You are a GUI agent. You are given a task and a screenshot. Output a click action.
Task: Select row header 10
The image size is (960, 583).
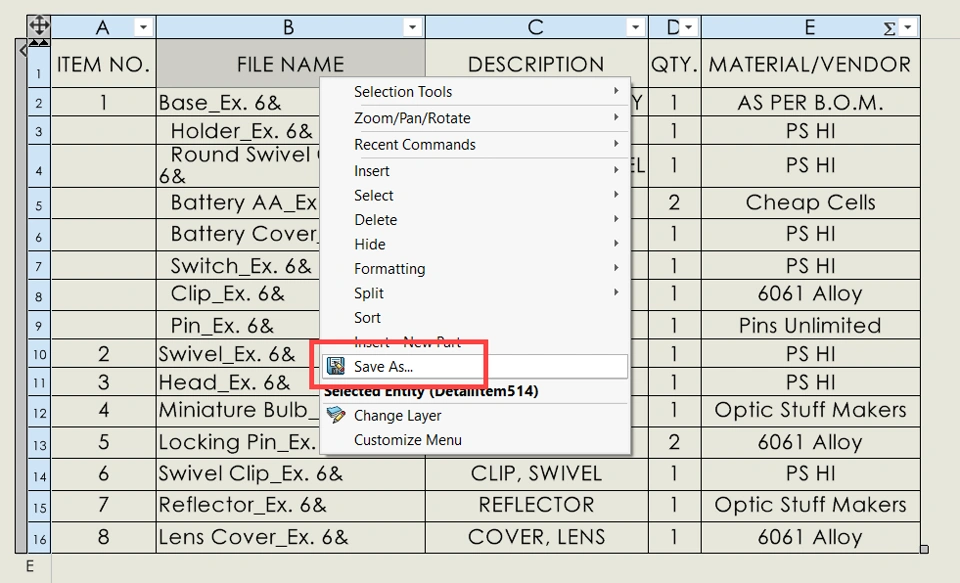39,354
